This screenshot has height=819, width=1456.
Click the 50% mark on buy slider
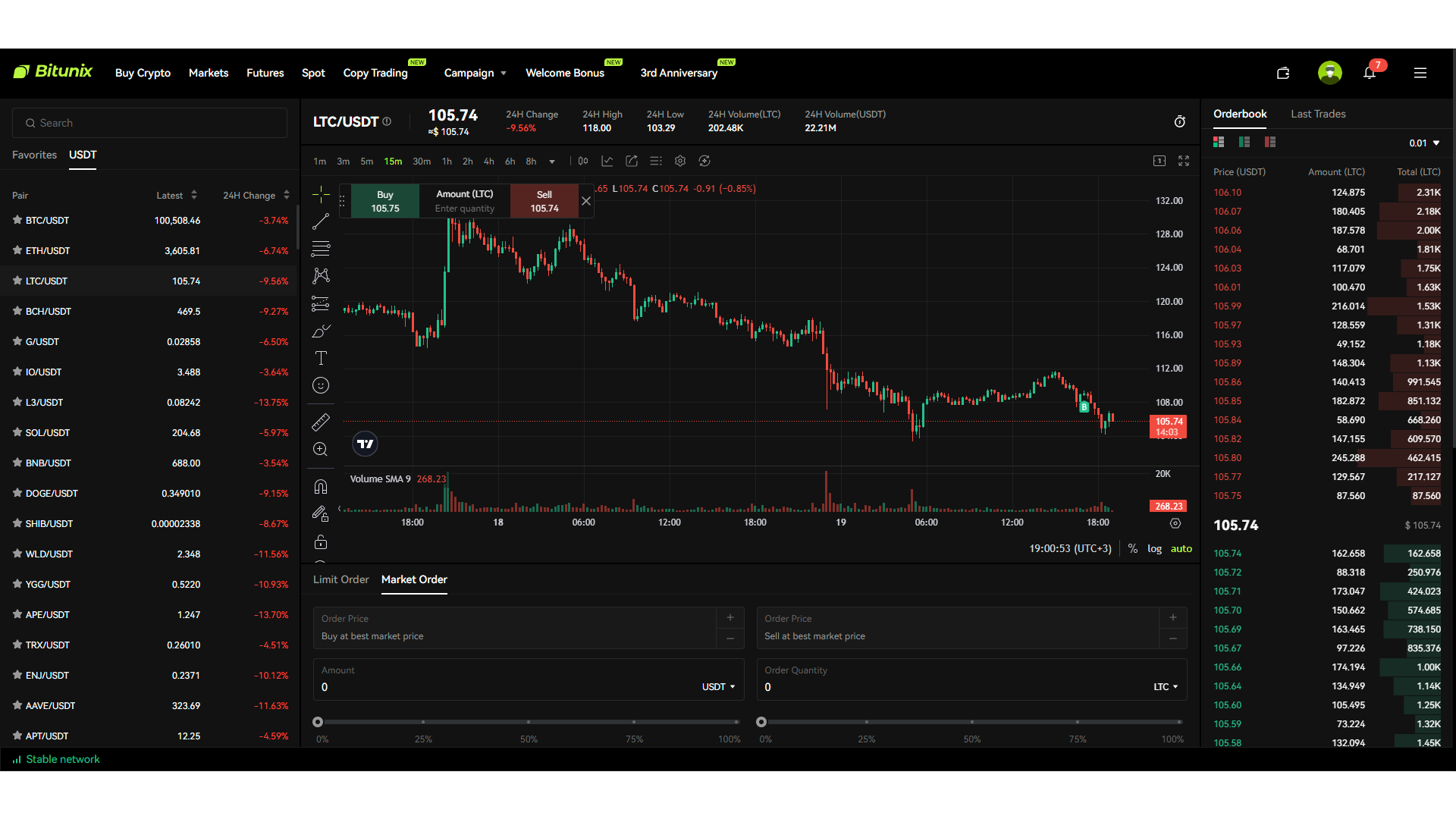[529, 722]
